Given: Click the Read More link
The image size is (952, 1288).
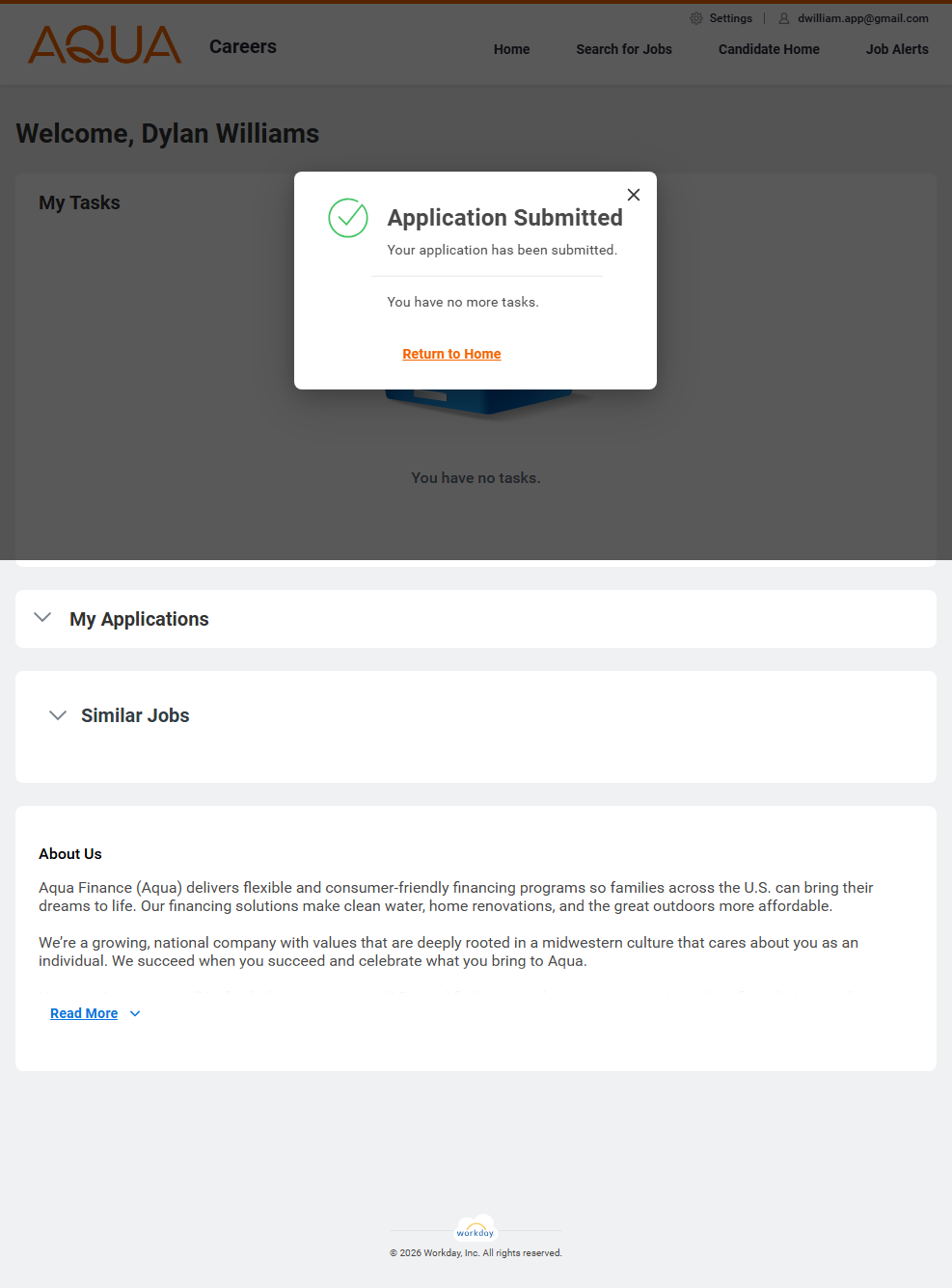Looking at the screenshot, I should (84, 1013).
